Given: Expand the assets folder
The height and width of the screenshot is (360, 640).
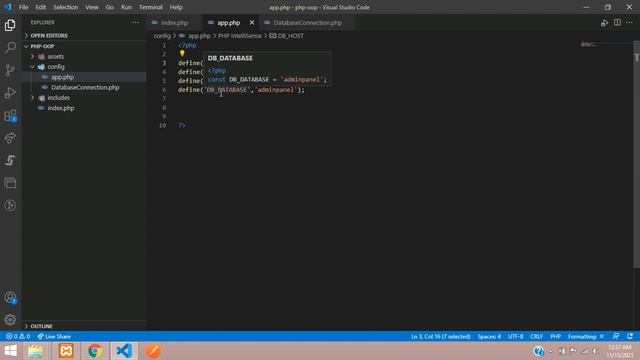Looking at the screenshot, I should coord(56,56).
